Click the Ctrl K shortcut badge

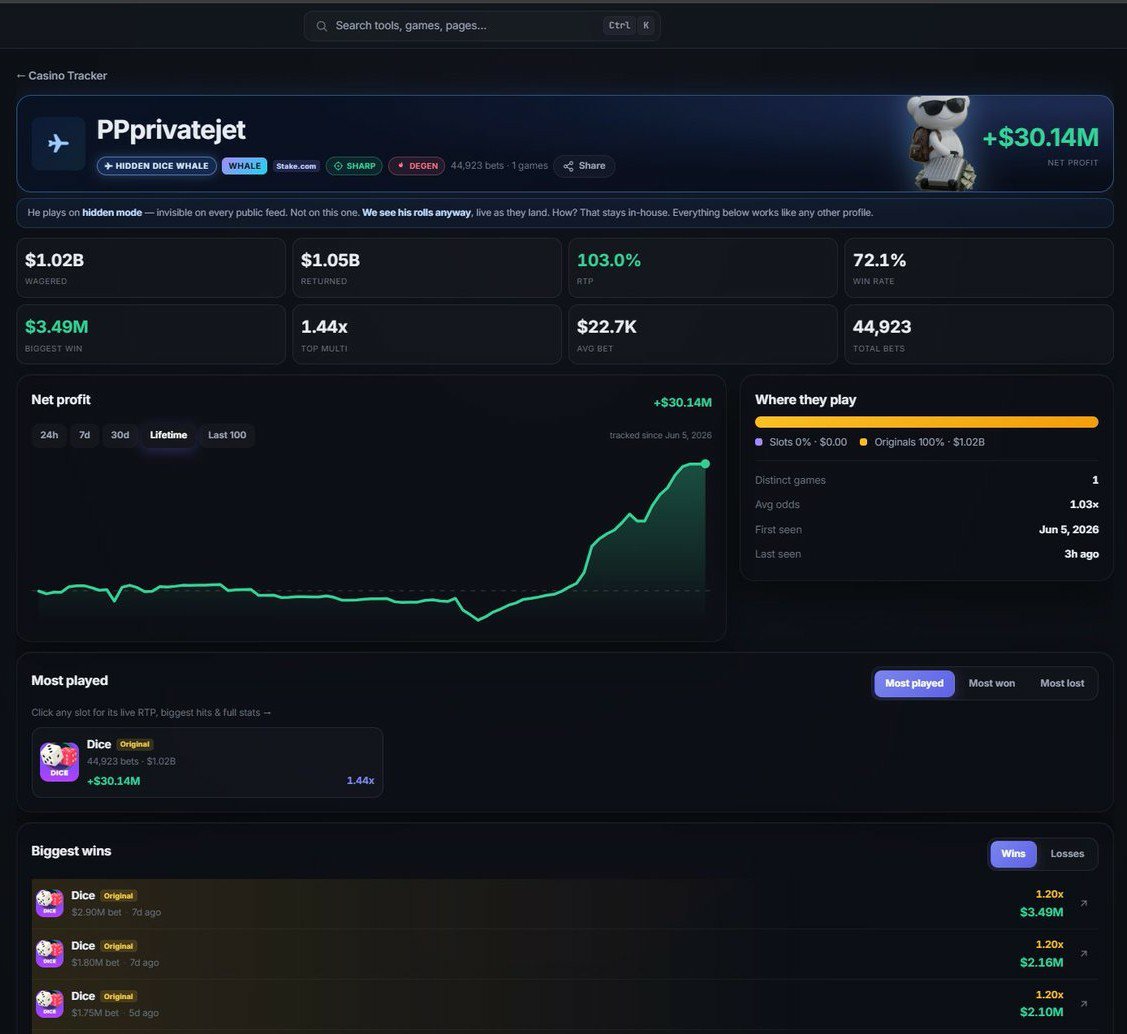[630, 25]
